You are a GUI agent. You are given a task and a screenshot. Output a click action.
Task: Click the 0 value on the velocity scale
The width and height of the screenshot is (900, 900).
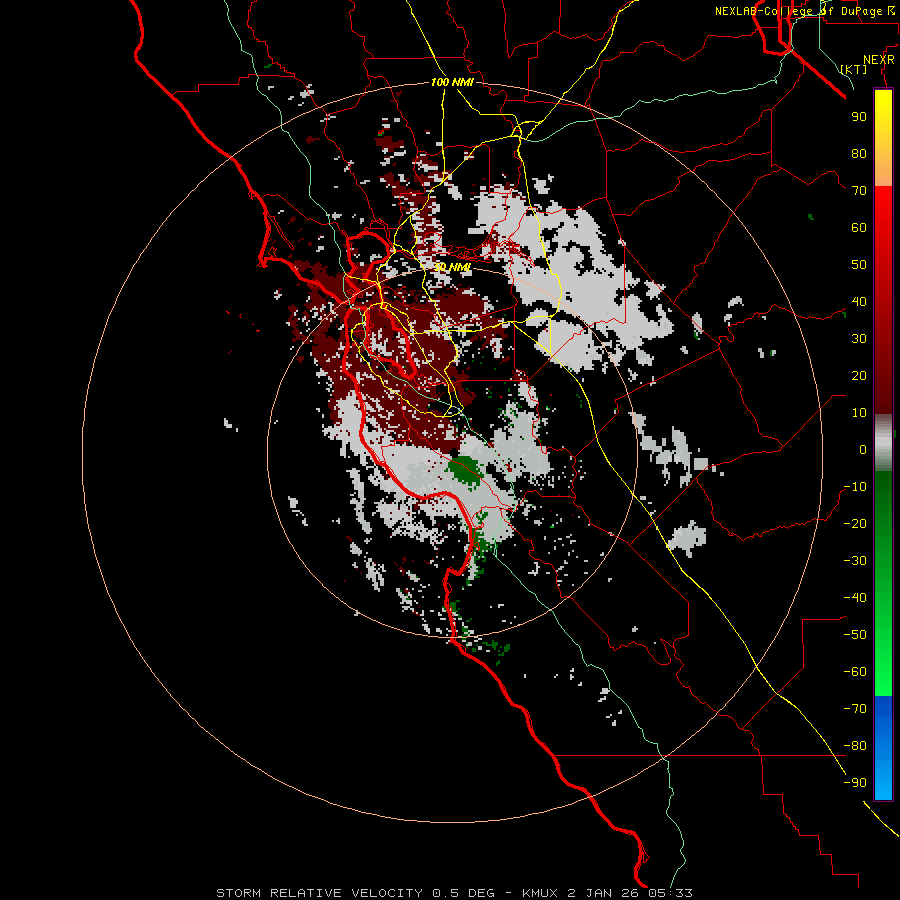[863, 450]
